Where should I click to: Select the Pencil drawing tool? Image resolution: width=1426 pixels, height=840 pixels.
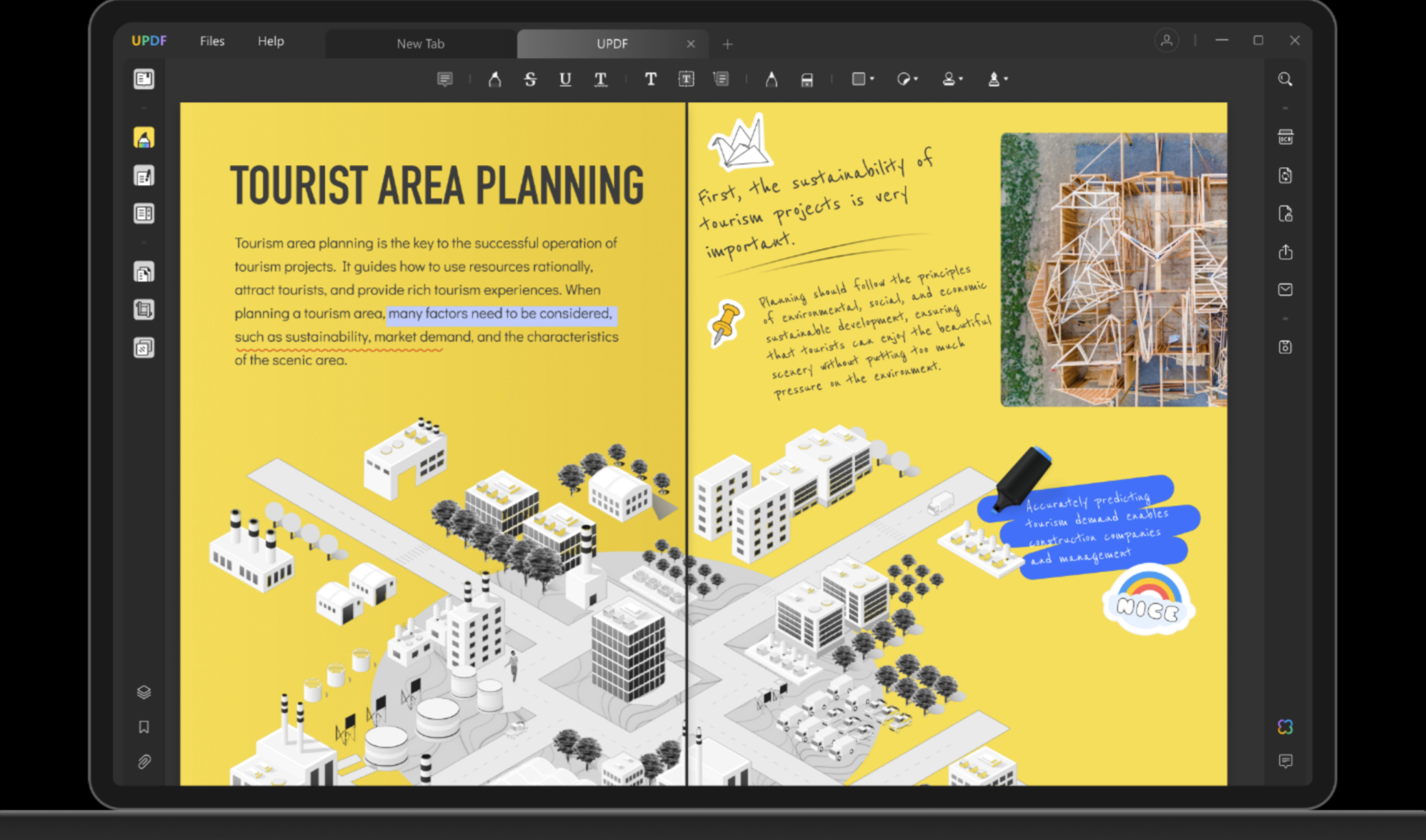771,79
